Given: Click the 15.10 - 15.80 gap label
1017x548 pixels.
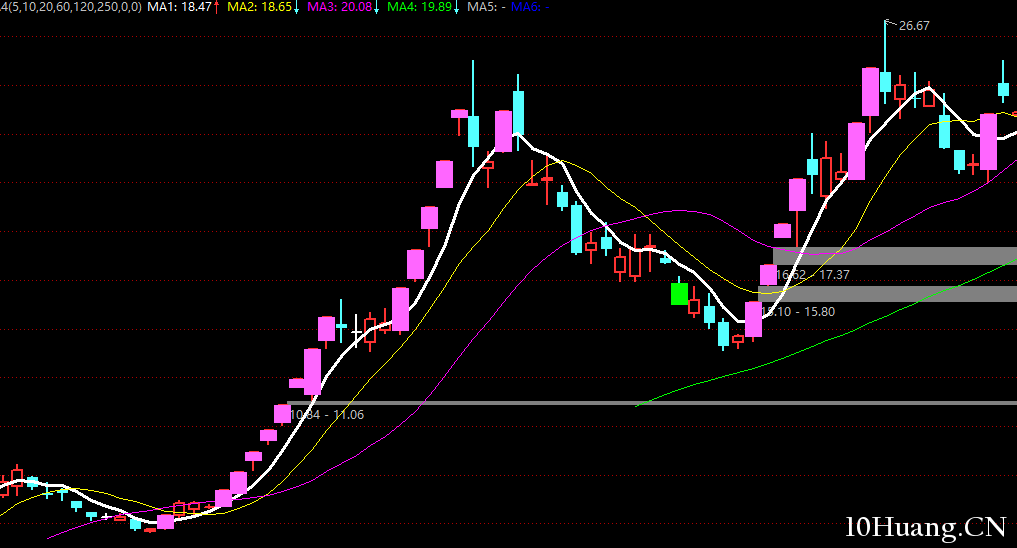Looking at the screenshot, I should (798, 312).
